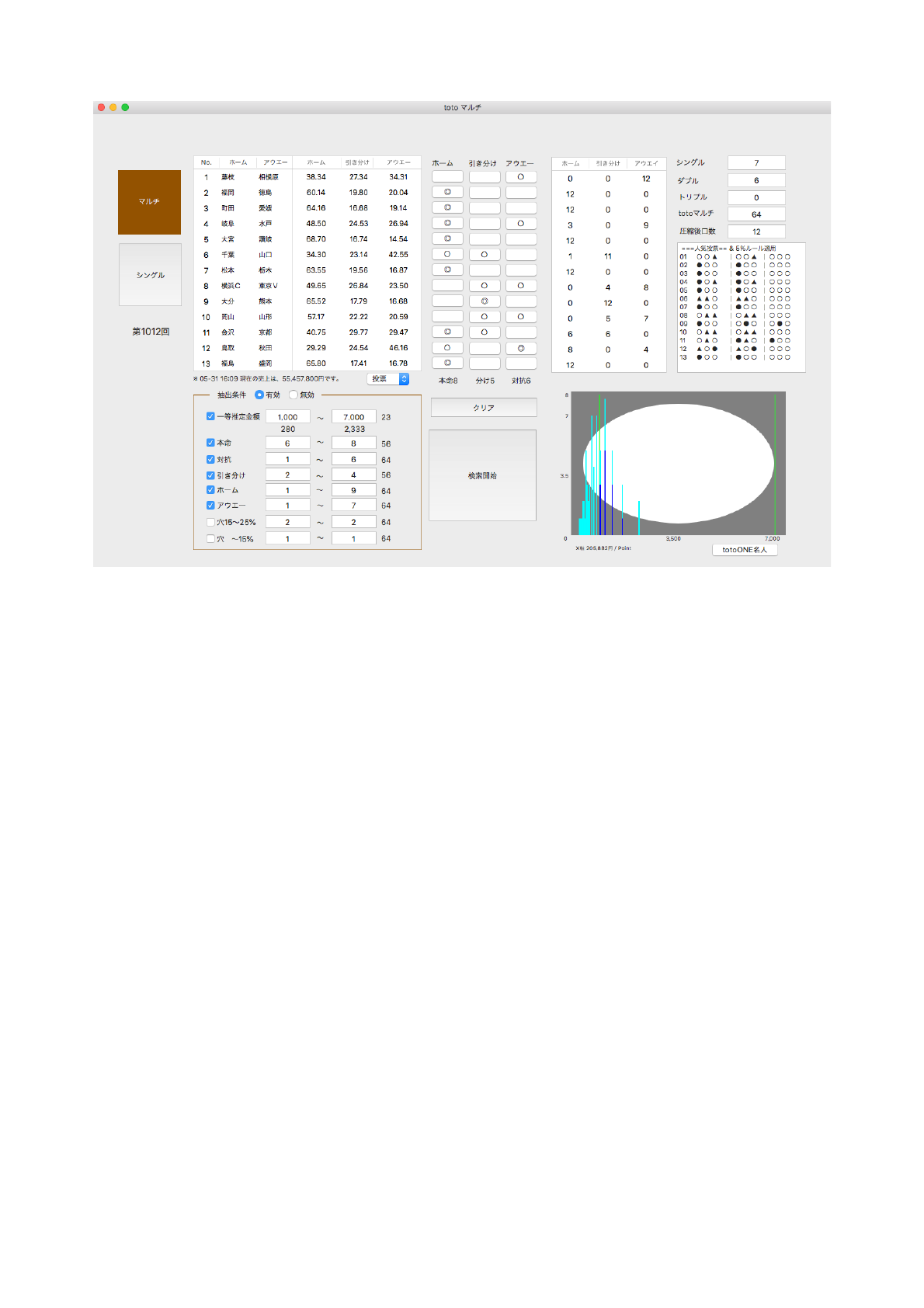Enable the 穴15〜25% checkbox

[210, 522]
